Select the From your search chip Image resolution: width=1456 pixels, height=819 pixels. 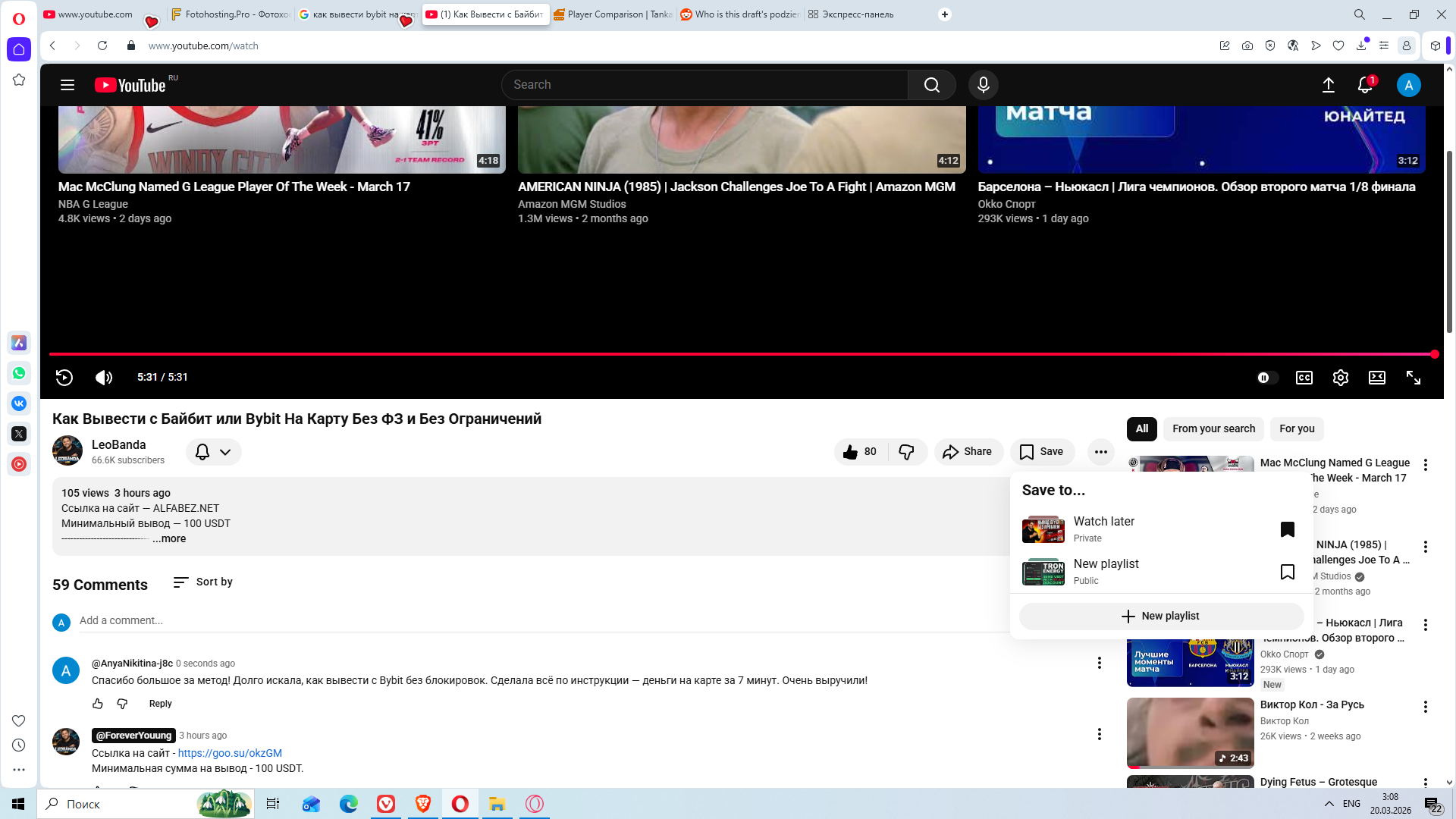(1213, 428)
